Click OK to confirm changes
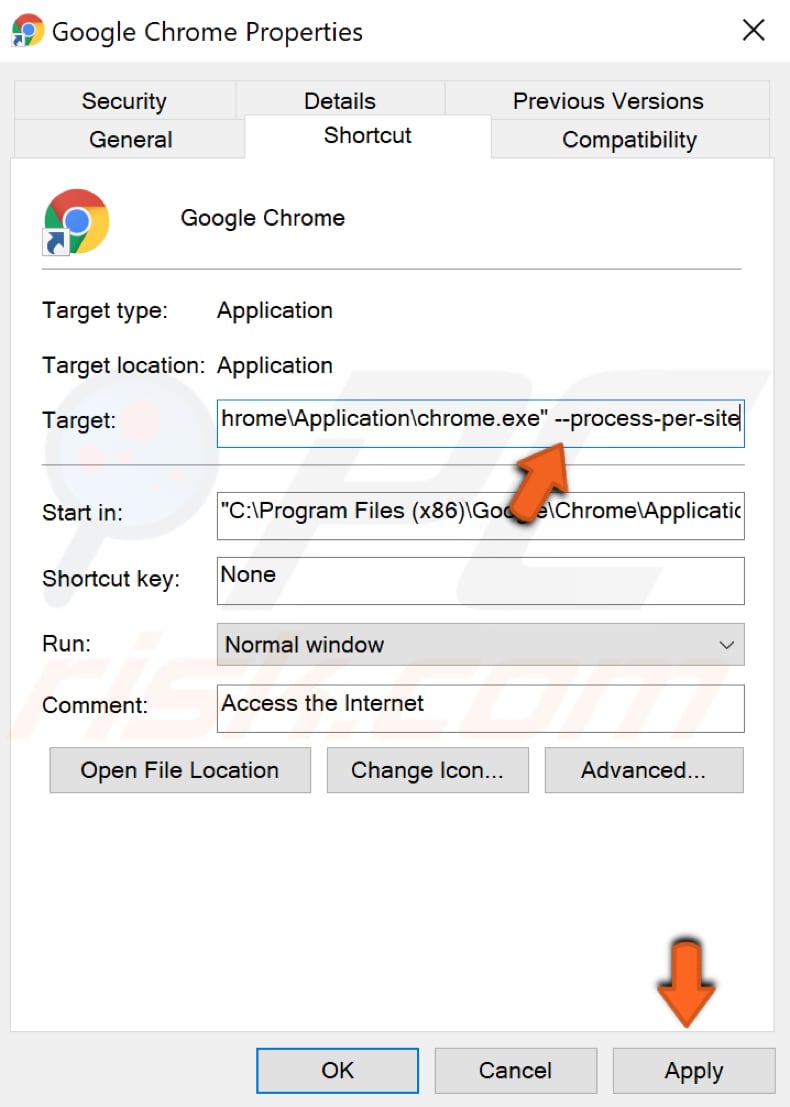This screenshot has width=790, height=1107. pos(337,1070)
